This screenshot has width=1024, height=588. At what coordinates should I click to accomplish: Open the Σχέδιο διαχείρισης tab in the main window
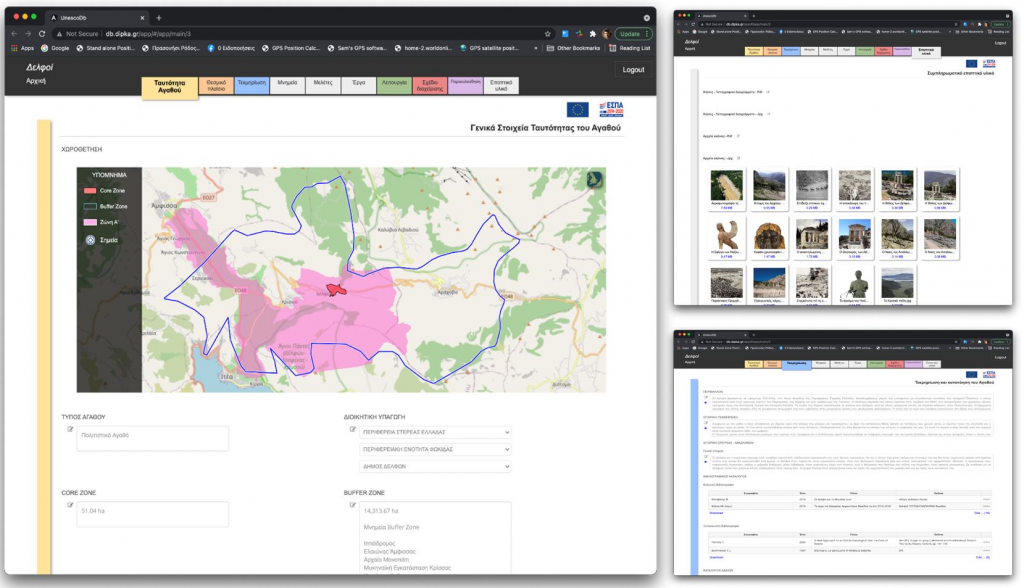pyautogui.click(x=430, y=86)
